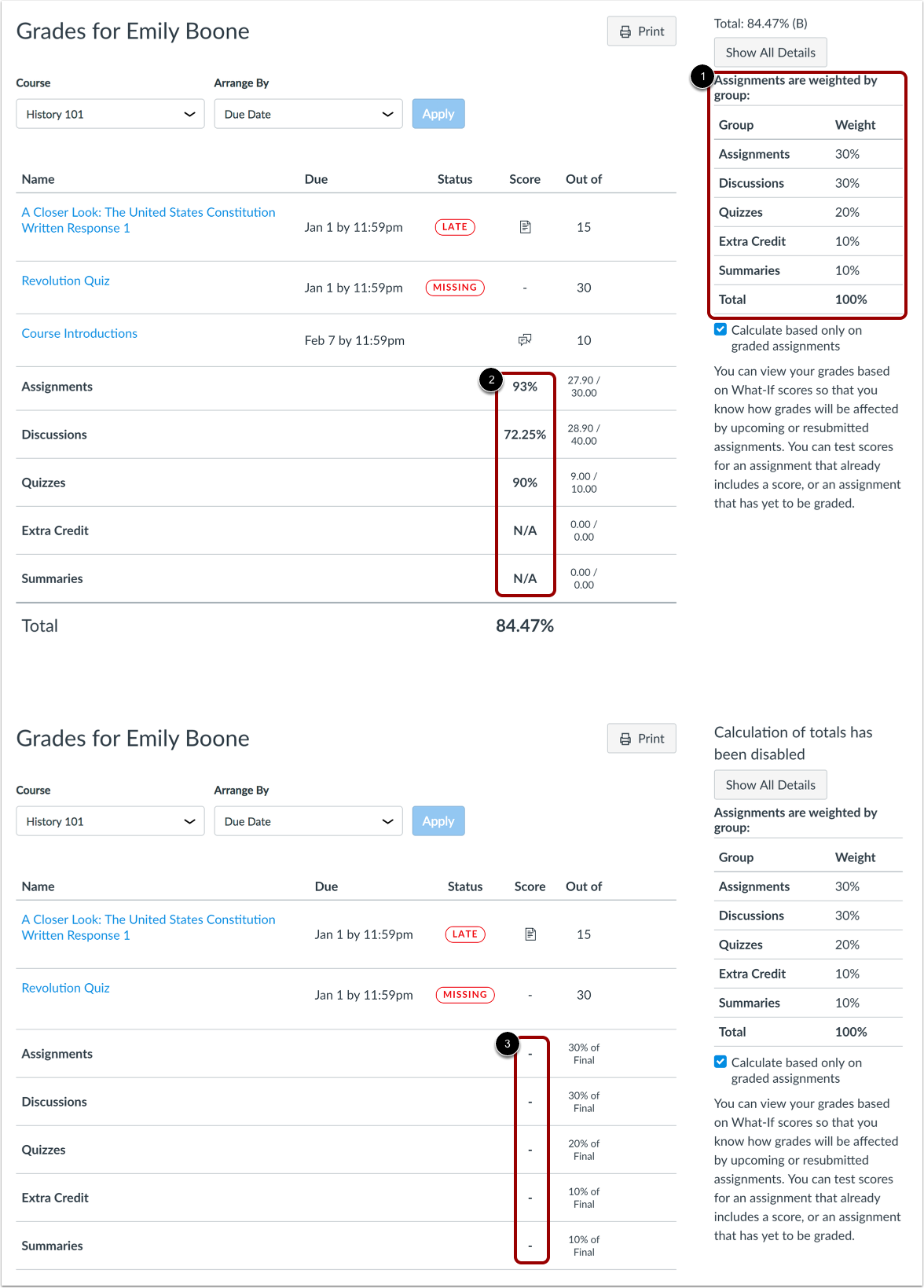The height and width of the screenshot is (1288, 924).
Task: Toggle the top "Calculate based only on graded assignments" checkbox
Action: click(x=720, y=330)
